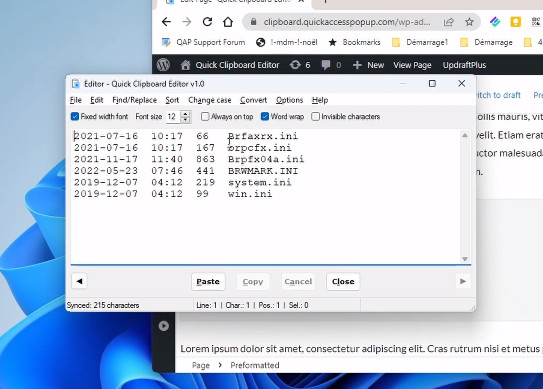Viewport: 543px width, 389px height.
Task: Click the BRWMARK.INI line in editor
Action: [x=186, y=171]
